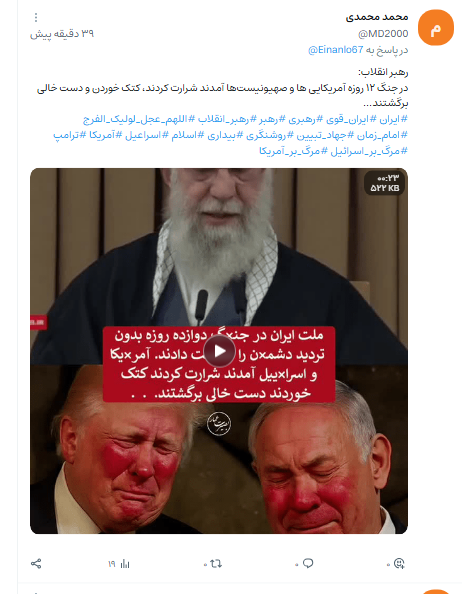Image resolution: width=462 pixels, height=594 pixels.
Task: Open the #اللهم_عجل_لولیک_الفرج hashtag
Action: coord(135,119)
